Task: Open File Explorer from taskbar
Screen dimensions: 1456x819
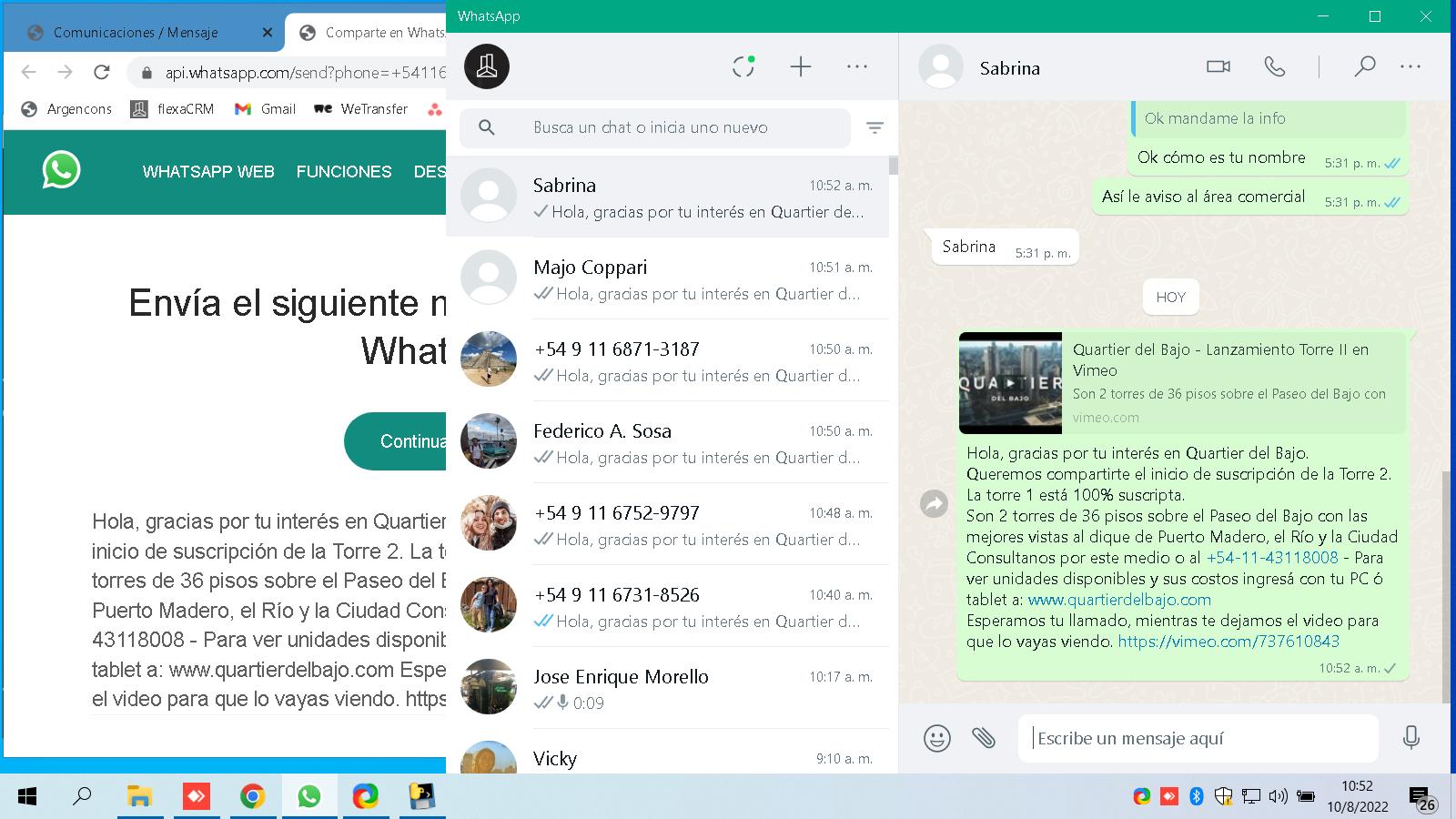Action: pos(138,797)
